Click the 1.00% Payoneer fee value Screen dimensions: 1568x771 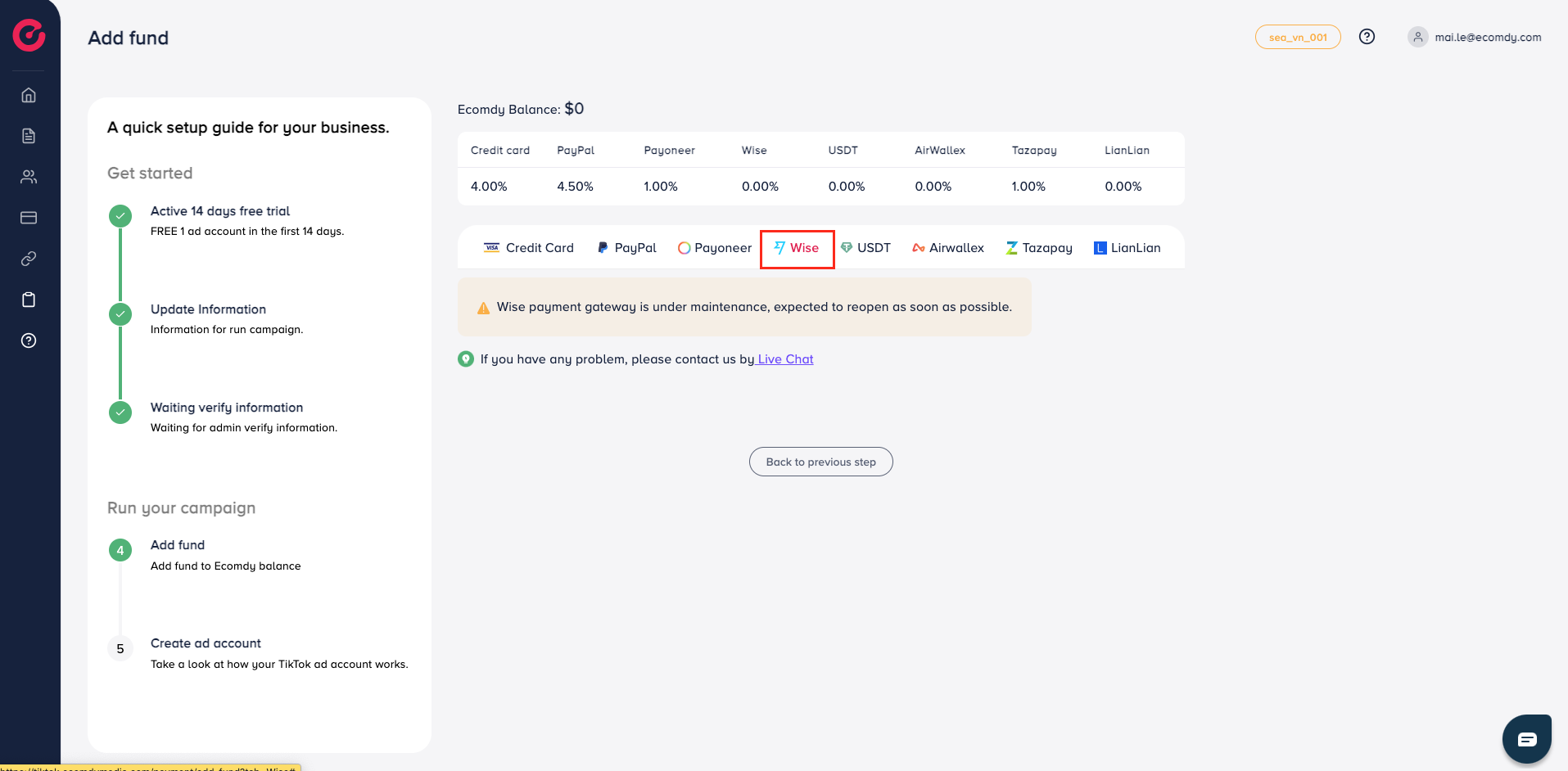click(x=661, y=187)
